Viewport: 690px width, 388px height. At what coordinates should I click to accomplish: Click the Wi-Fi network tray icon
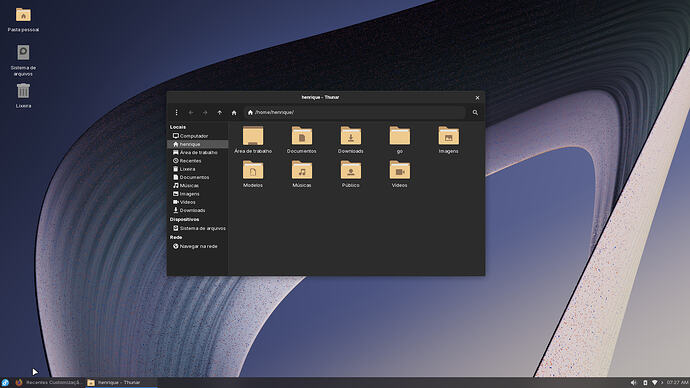654,383
